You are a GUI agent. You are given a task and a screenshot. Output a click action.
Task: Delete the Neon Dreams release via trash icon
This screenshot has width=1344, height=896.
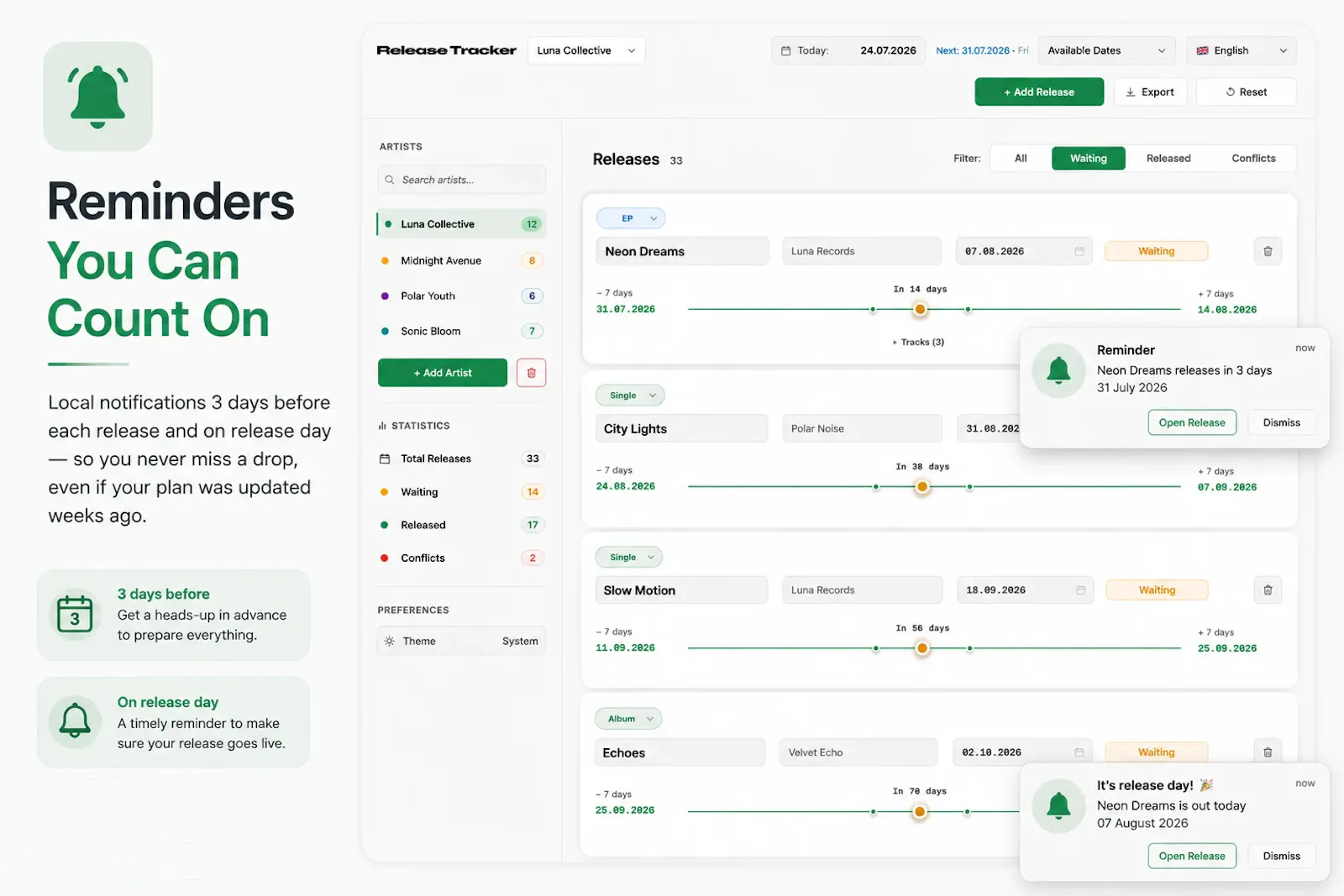pyautogui.click(x=1268, y=251)
